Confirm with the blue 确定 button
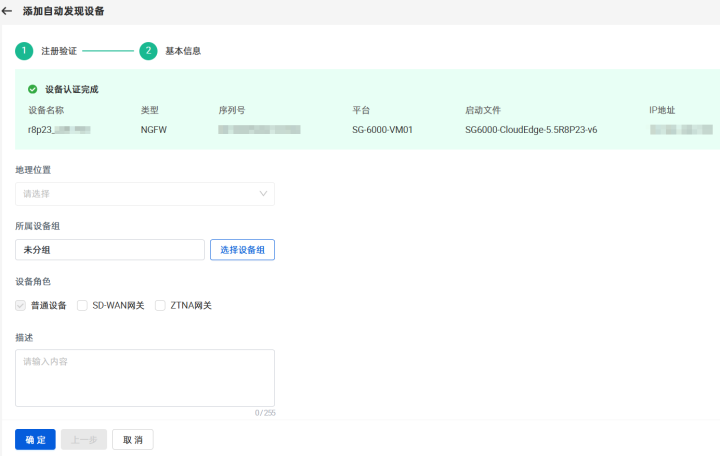This screenshot has width=720, height=456. pos(35,440)
